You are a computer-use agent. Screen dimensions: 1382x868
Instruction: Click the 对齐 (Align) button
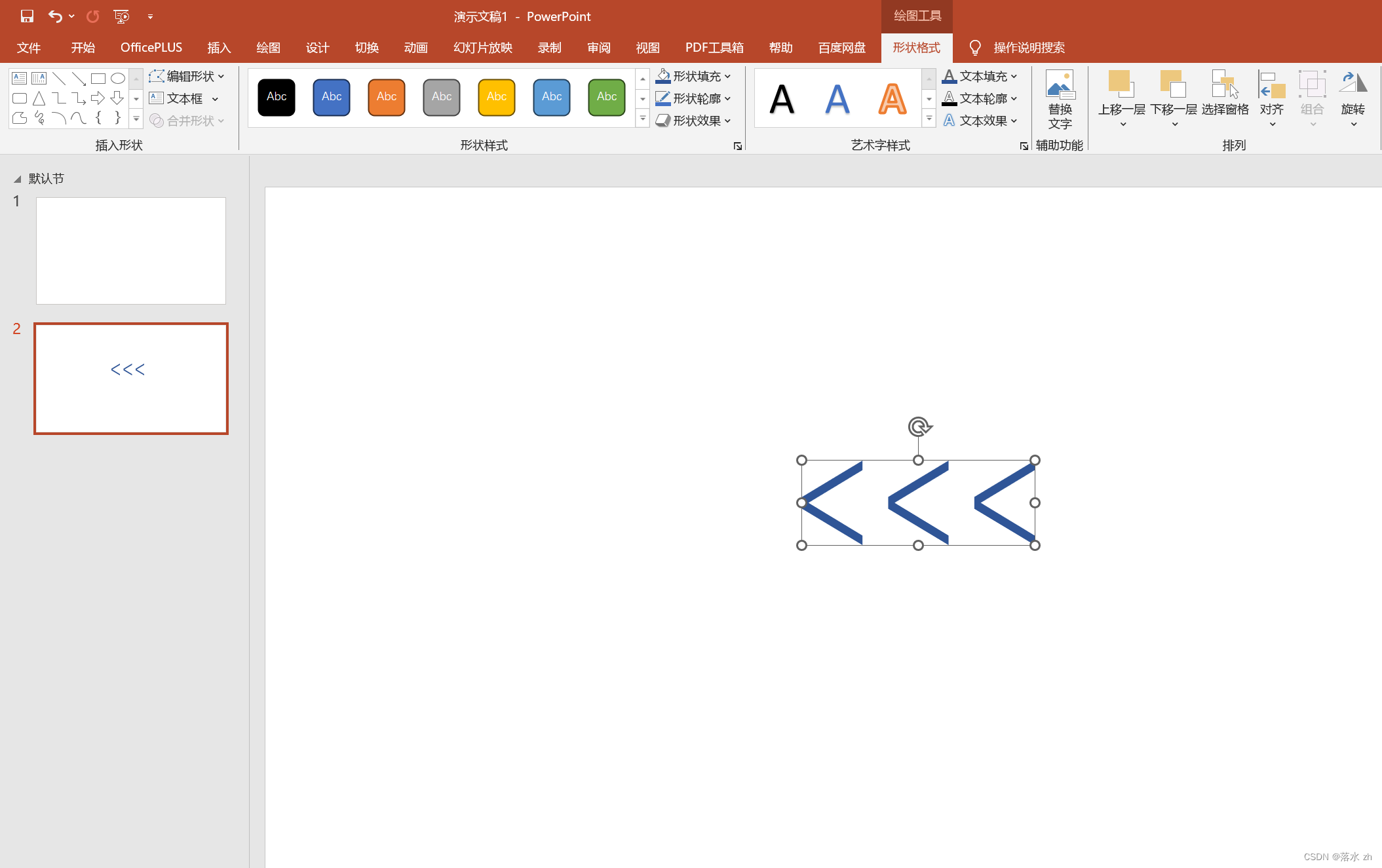(1270, 97)
